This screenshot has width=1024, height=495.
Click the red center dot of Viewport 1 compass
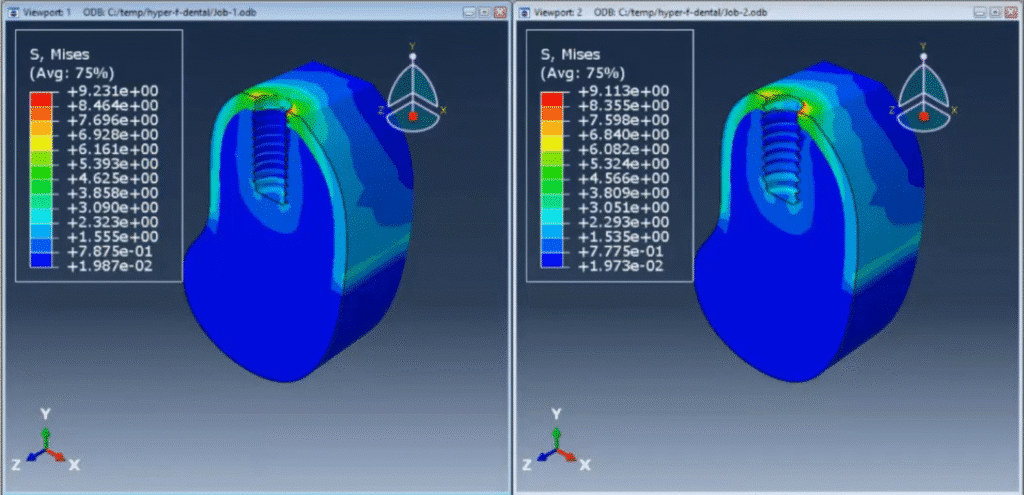click(x=413, y=116)
